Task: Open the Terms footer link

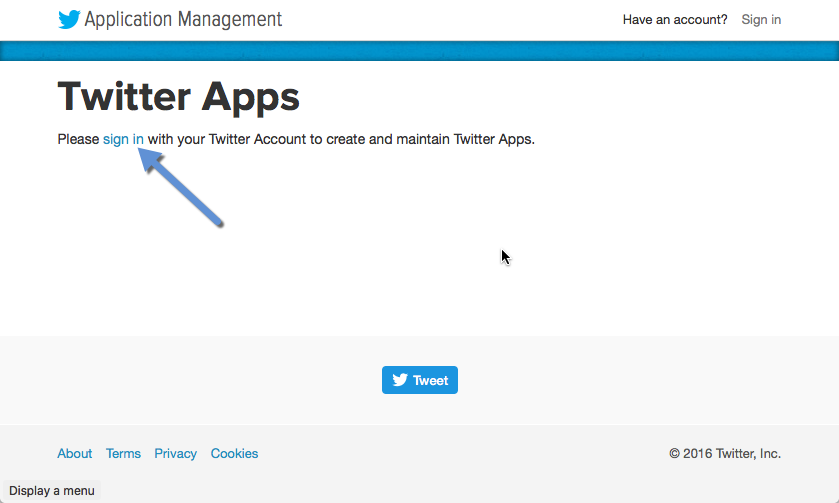Action: (x=123, y=453)
